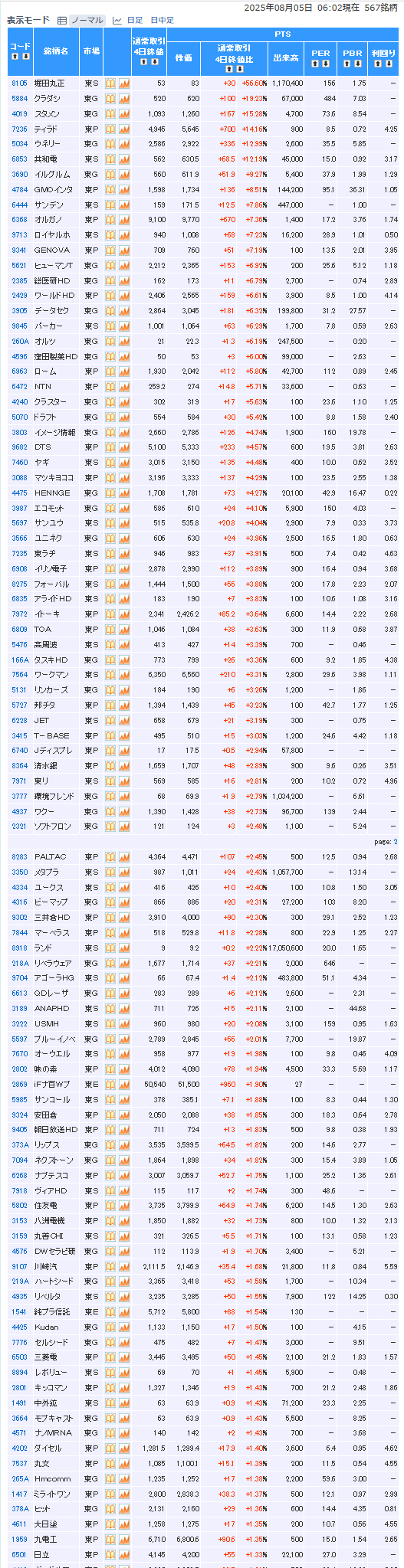Open book icon for 三井倉HD row

pyautogui.click(x=110, y=918)
